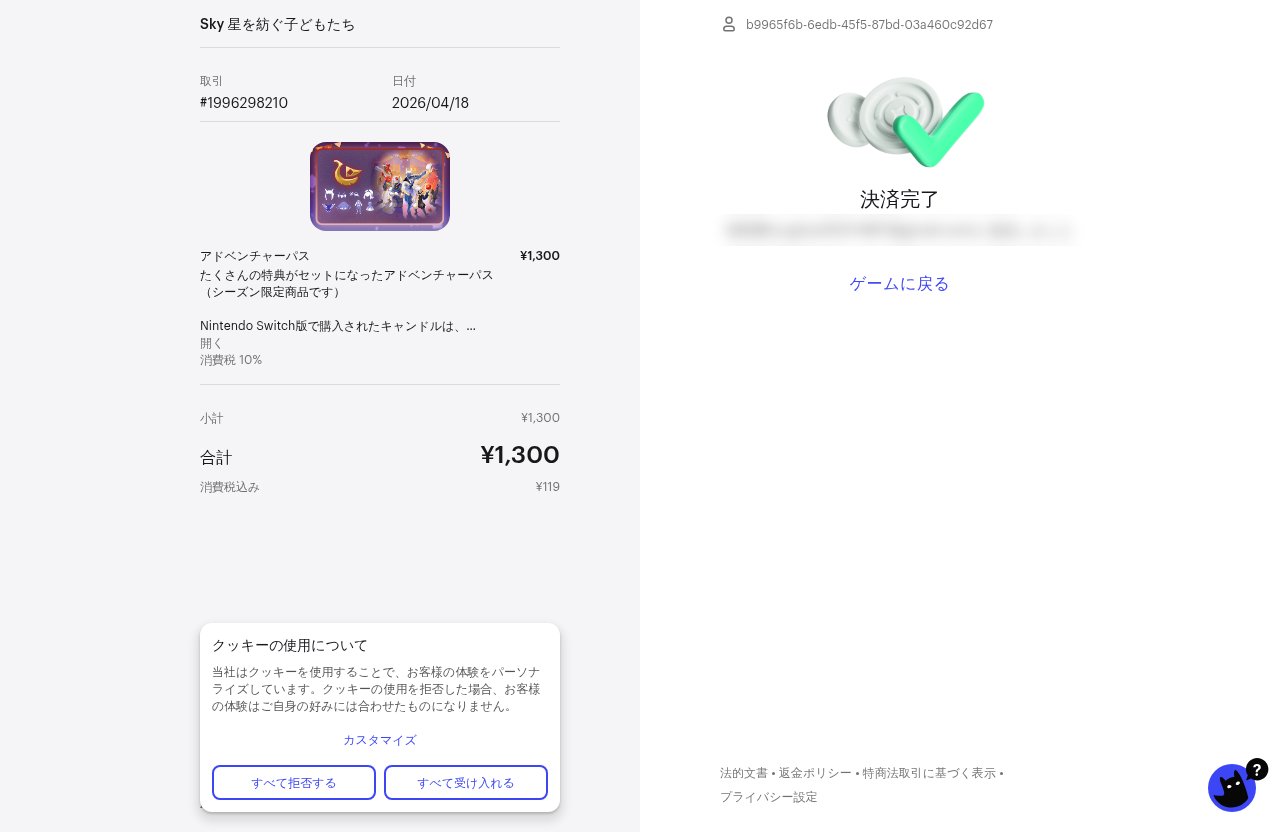The width and height of the screenshot is (1280, 832).
Task: Open プライバシー設定 footer link
Action: 768,797
